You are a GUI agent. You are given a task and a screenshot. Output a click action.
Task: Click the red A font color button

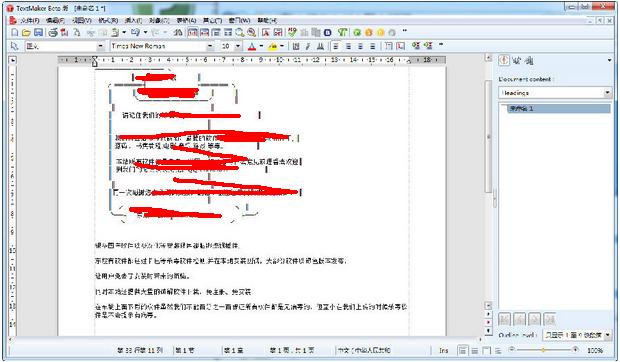pyautogui.click(x=252, y=46)
